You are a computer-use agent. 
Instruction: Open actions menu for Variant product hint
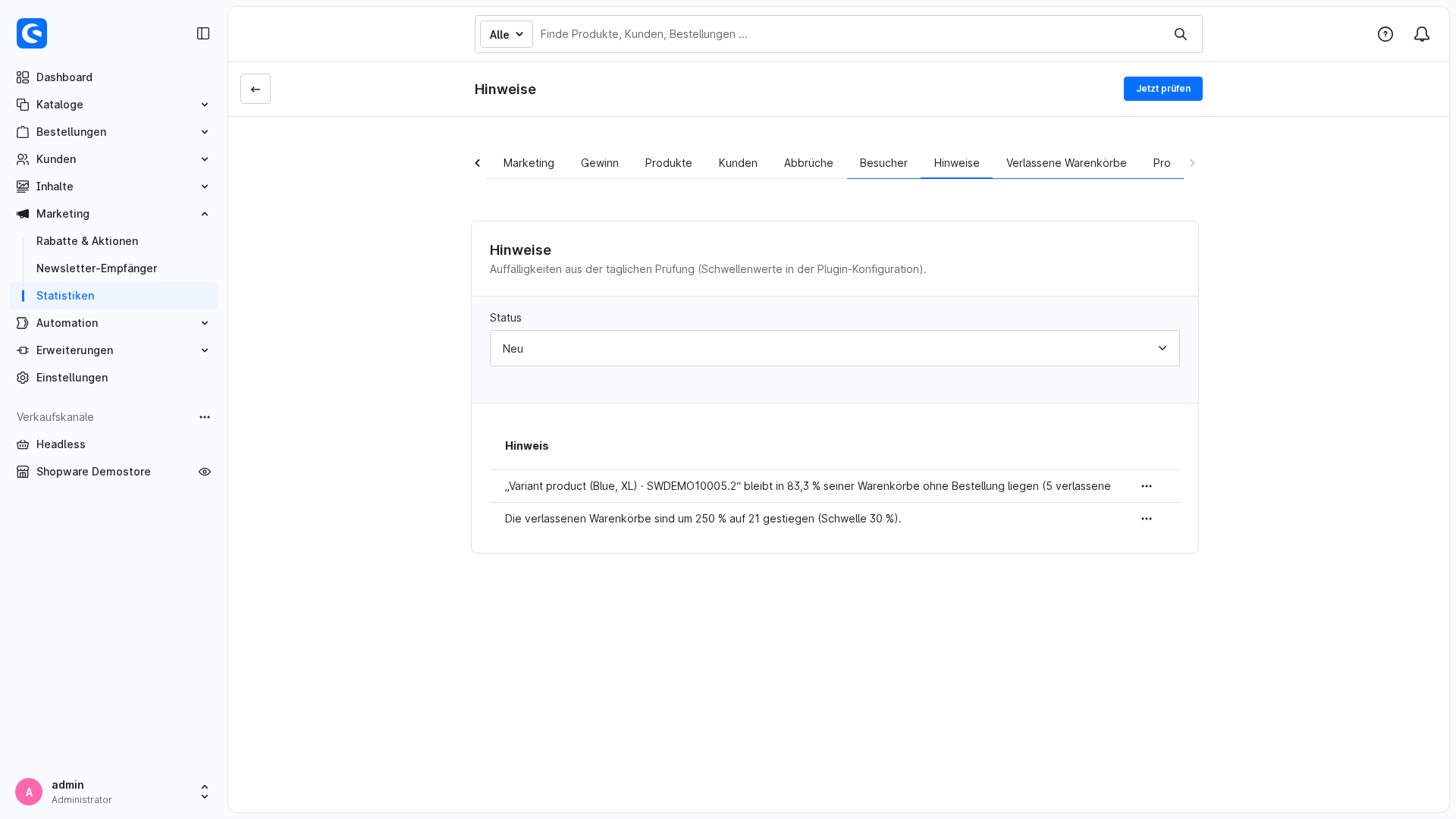click(x=1147, y=486)
